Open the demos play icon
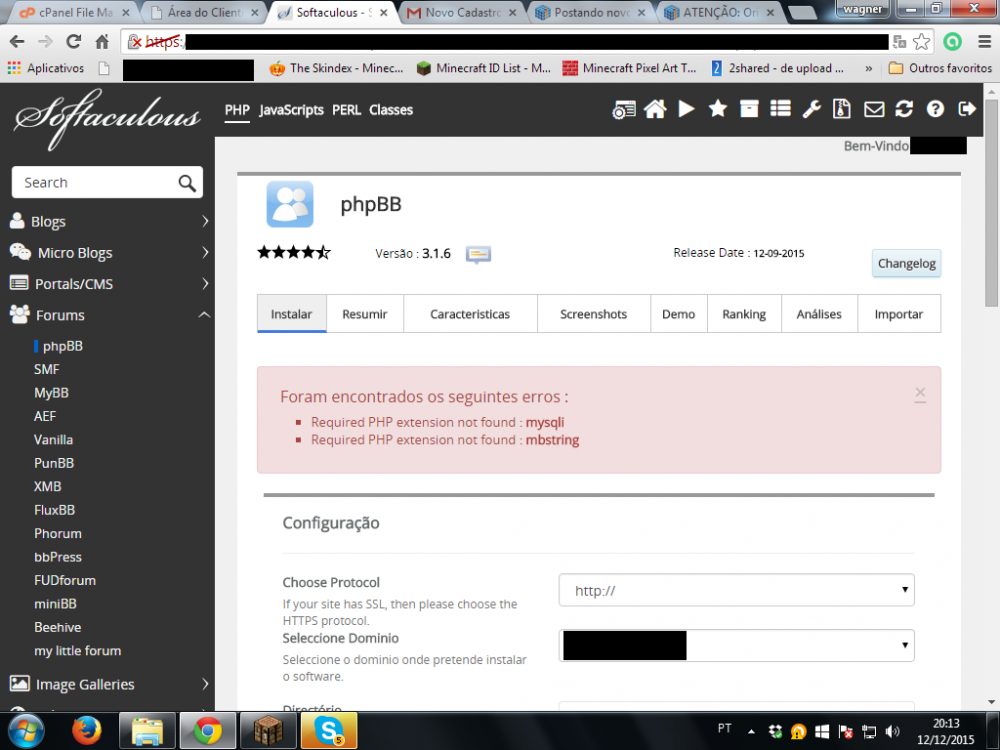The image size is (1000, 750). point(686,110)
